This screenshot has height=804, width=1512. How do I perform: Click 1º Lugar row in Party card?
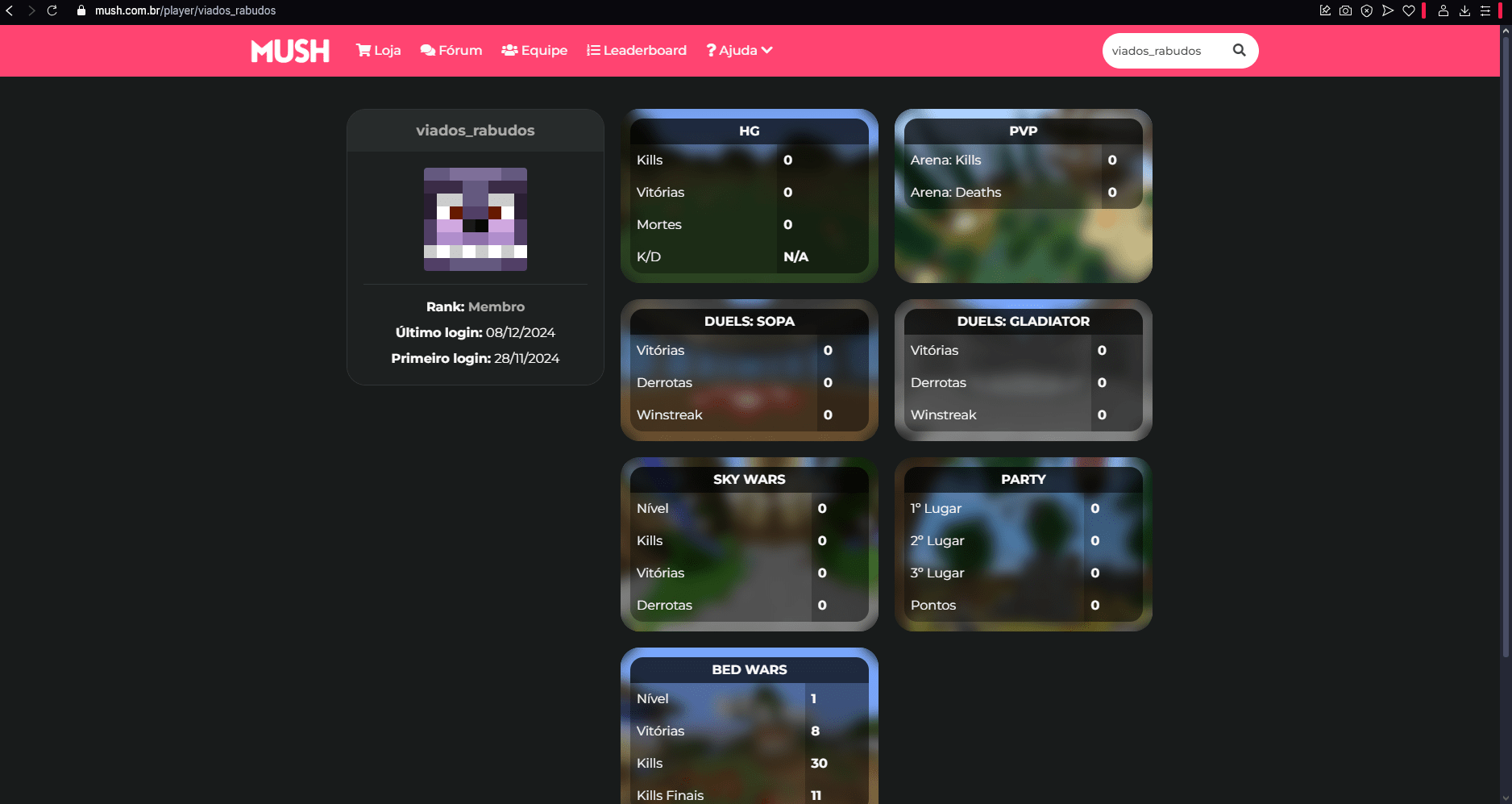point(1024,508)
